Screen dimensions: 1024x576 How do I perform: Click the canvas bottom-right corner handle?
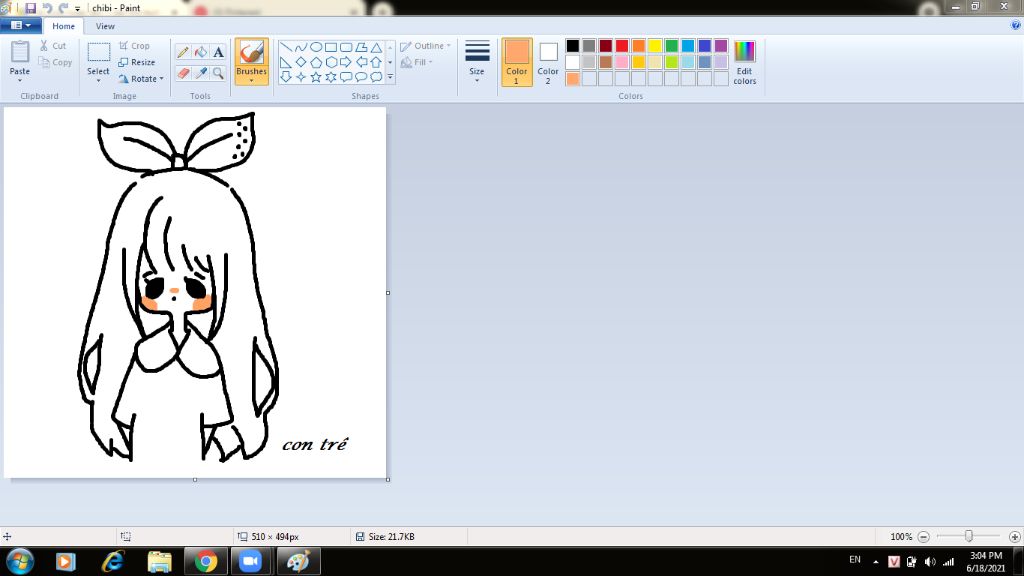pyautogui.click(x=388, y=479)
